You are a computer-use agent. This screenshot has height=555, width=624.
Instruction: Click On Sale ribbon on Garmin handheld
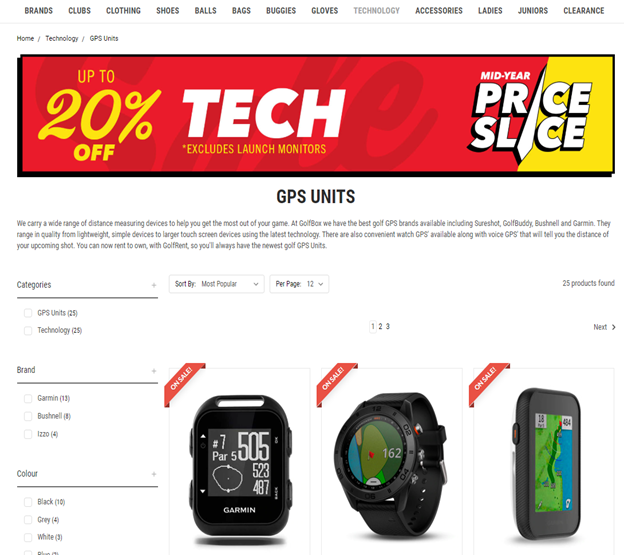click(x=183, y=382)
